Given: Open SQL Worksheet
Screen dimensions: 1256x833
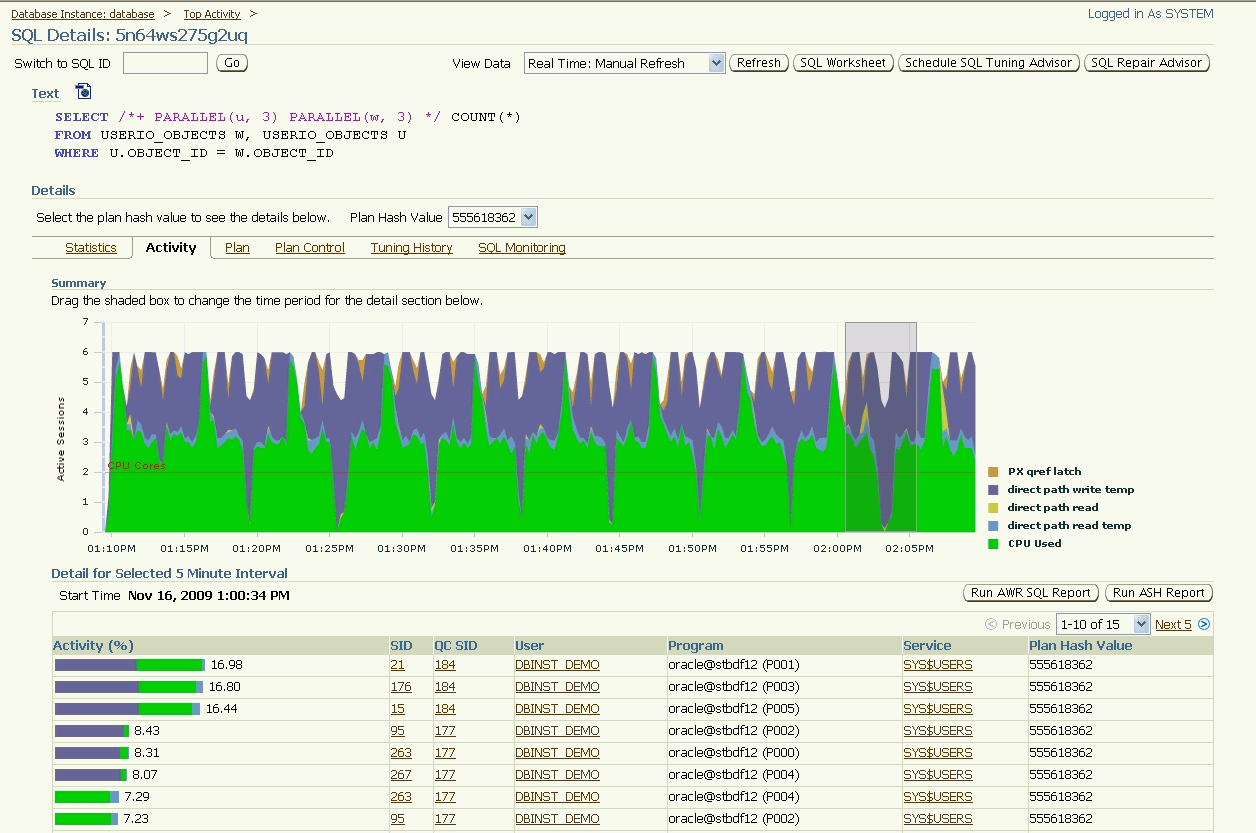Looking at the screenshot, I should [x=844, y=63].
